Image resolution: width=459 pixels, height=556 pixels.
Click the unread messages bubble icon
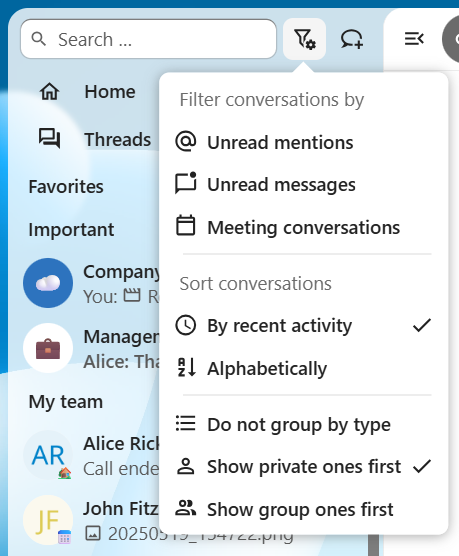186,183
